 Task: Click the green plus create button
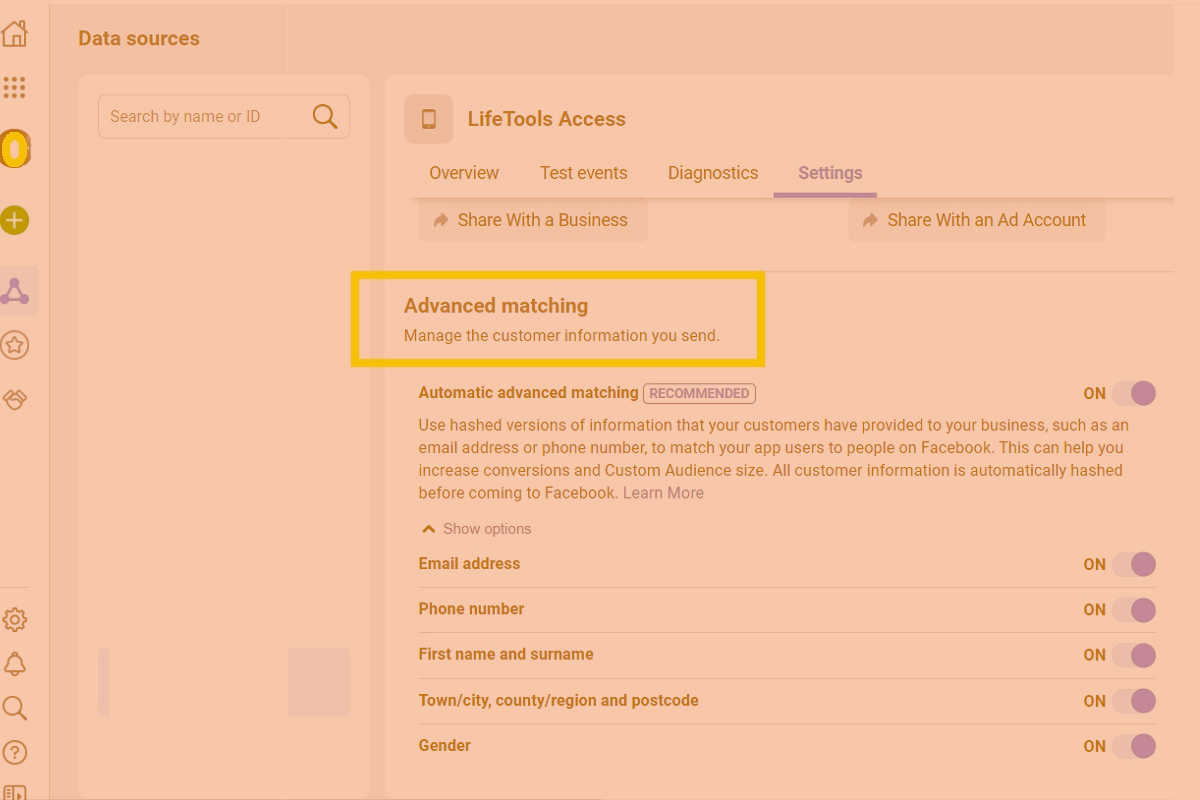[x=14, y=220]
